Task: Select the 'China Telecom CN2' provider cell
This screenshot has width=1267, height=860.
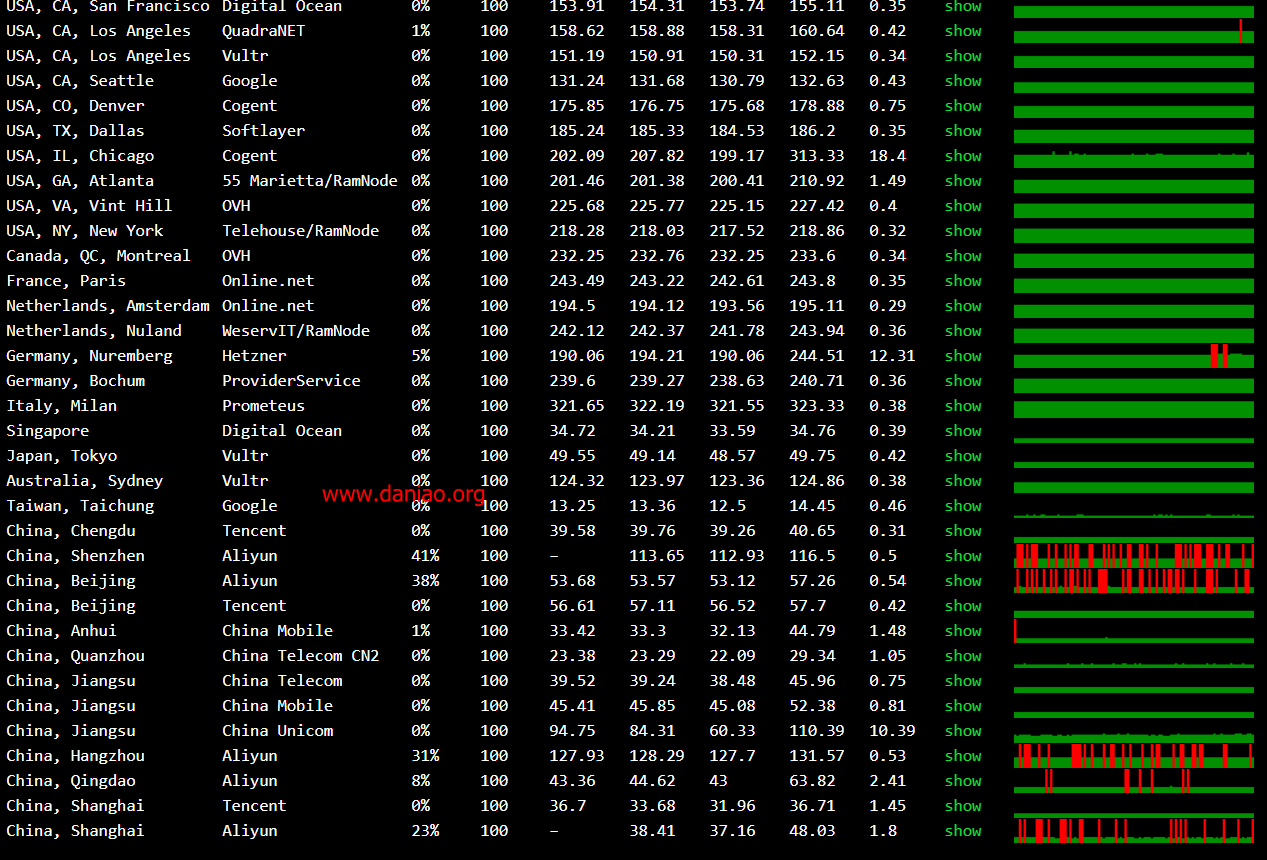Action: click(x=300, y=656)
